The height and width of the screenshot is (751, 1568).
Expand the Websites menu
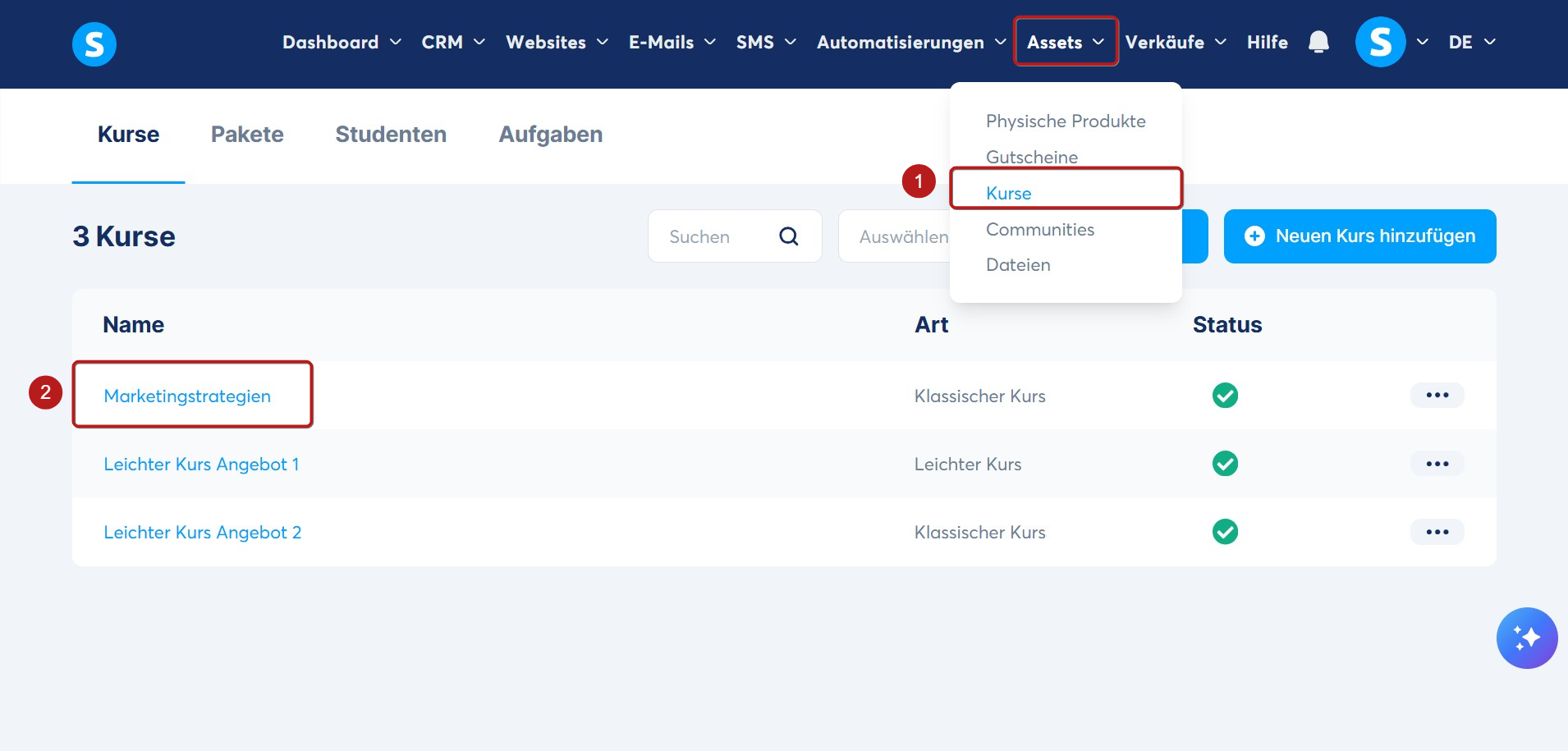pyautogui.click(x=557, y=42)
